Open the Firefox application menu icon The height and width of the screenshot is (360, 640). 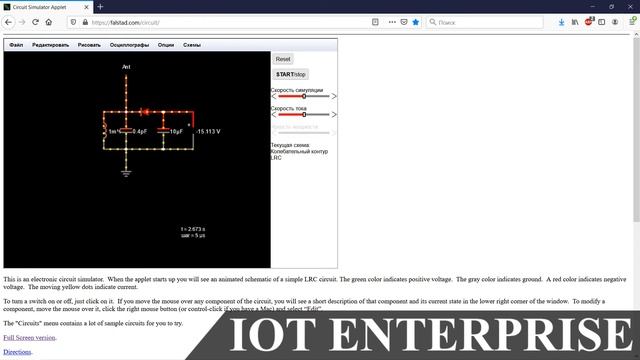[x=632, y=21]
